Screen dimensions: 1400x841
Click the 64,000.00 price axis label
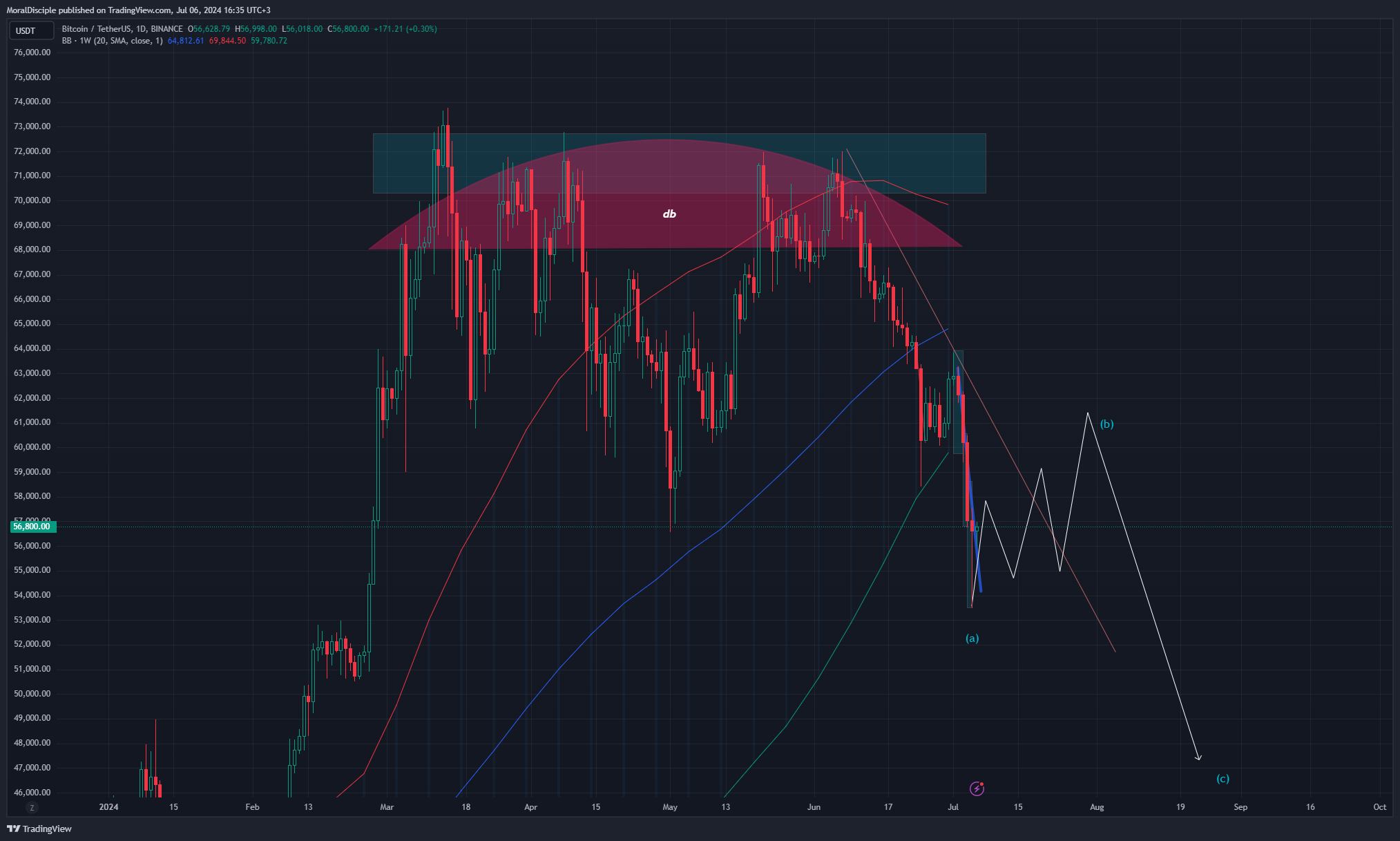[x=32, y=348]
